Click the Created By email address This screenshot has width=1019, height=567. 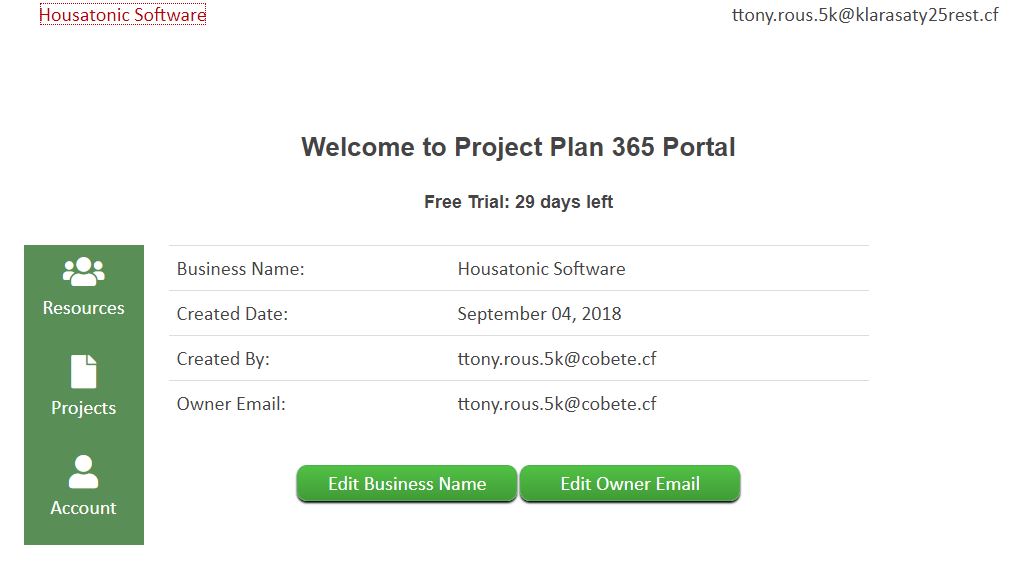557,359
